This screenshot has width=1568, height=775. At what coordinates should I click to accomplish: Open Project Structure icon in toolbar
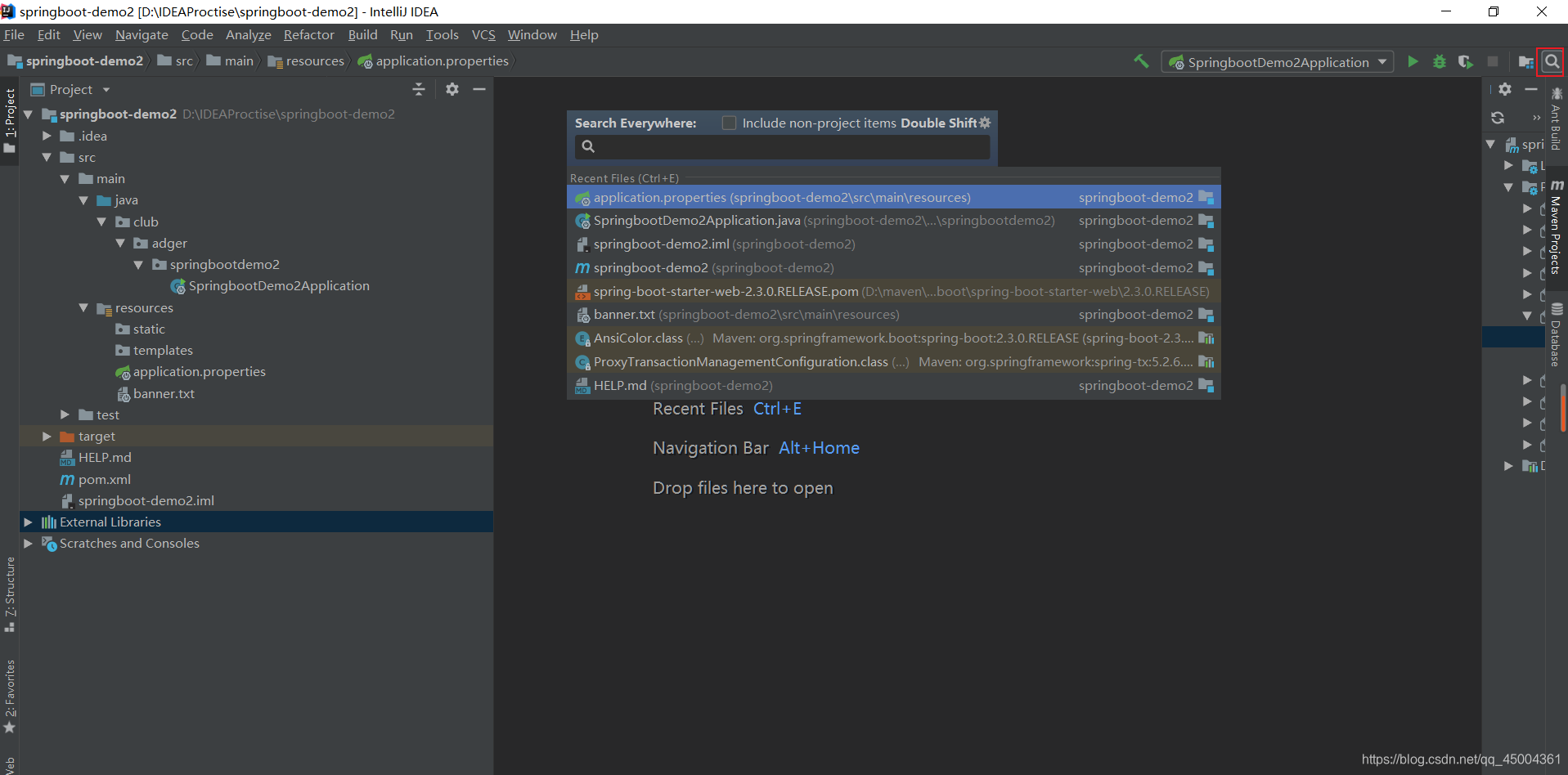(1526, 62)
